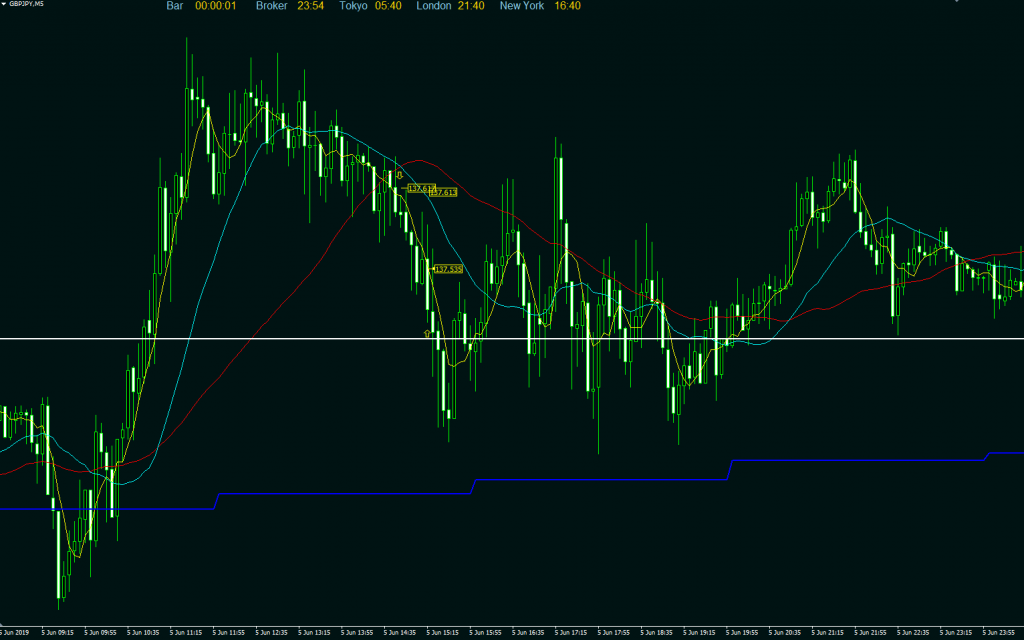Click the Bar countdown timer 00:00:01
Screen dimensions: 1024x640
[215, 6]
